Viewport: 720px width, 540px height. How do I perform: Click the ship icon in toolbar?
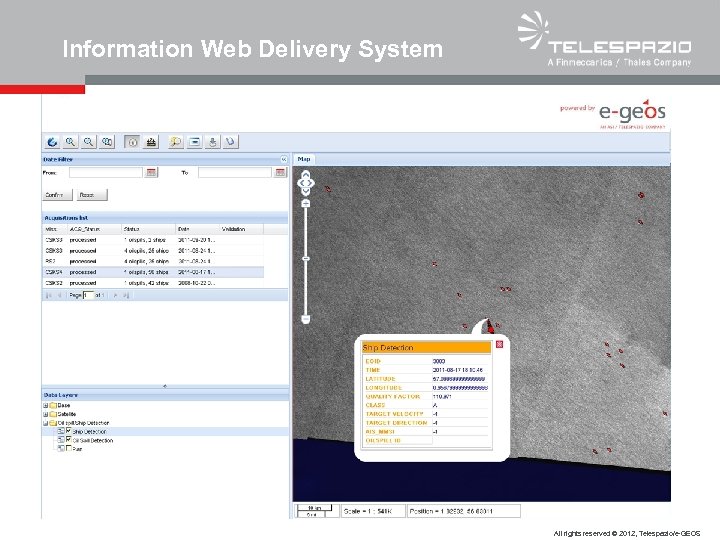click(151, 142)
